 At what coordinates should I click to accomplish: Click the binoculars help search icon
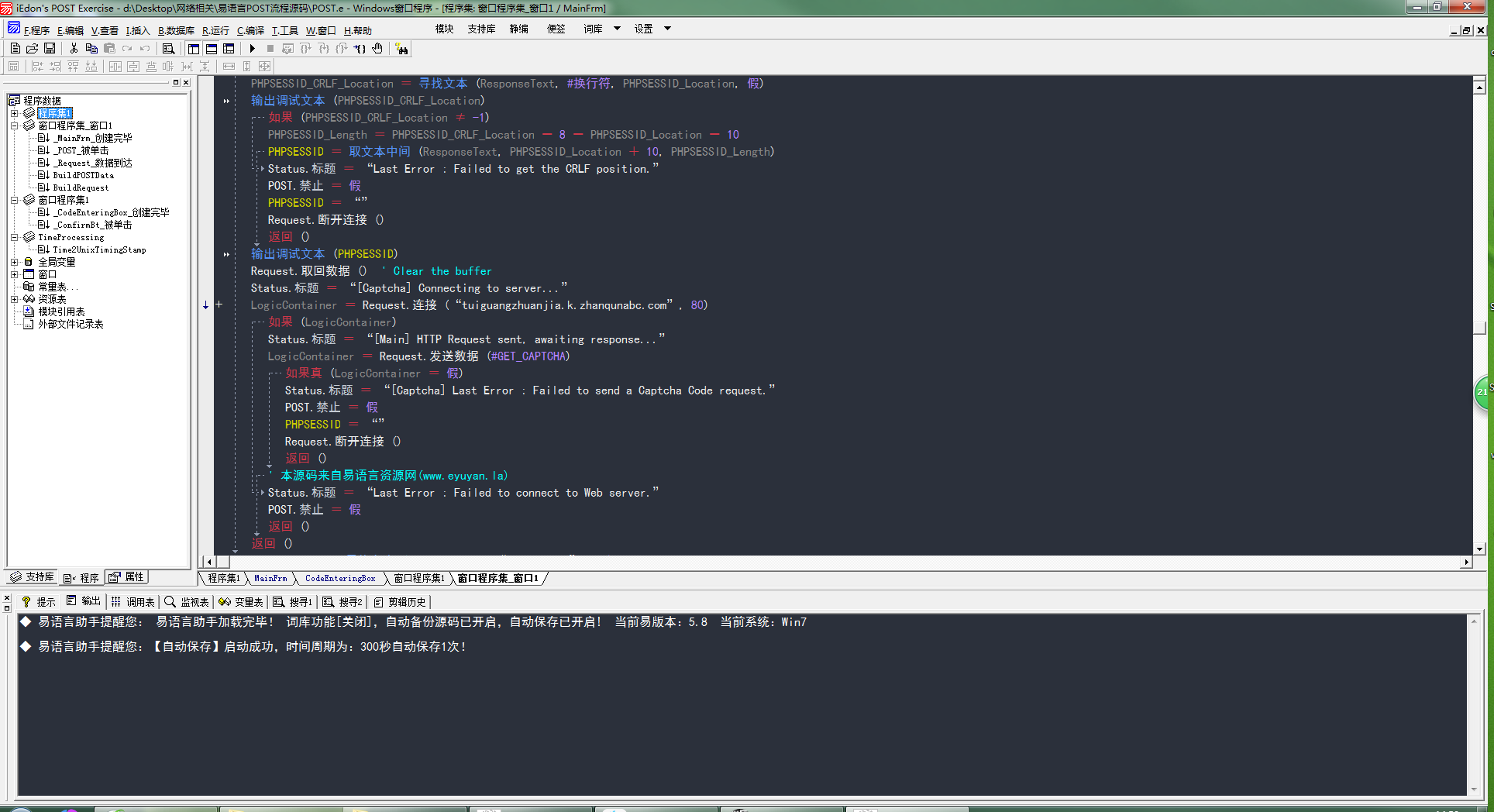pyautogui.click(x=401, y=48)
